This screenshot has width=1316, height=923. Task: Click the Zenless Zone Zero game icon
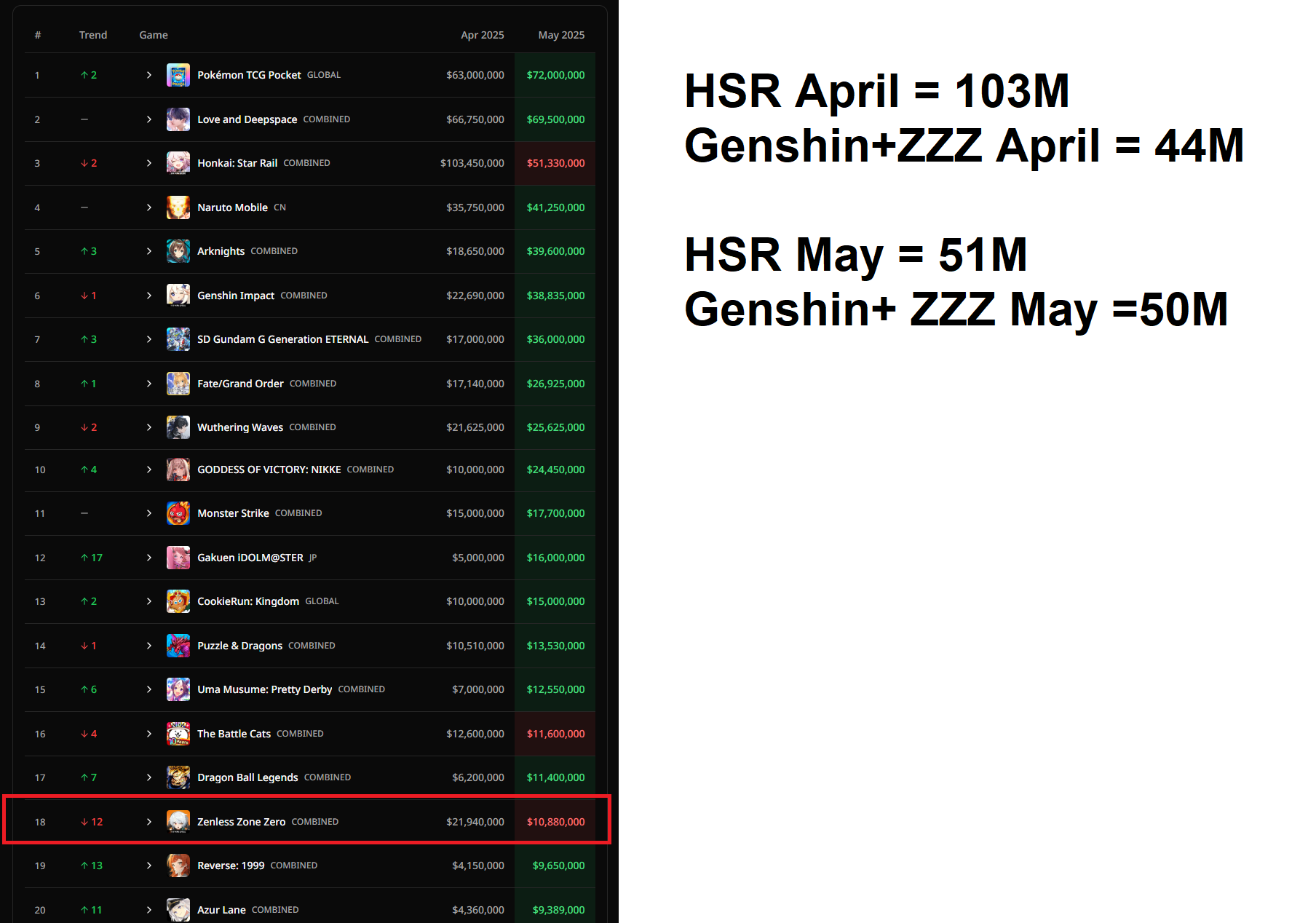tap(178, 822)
